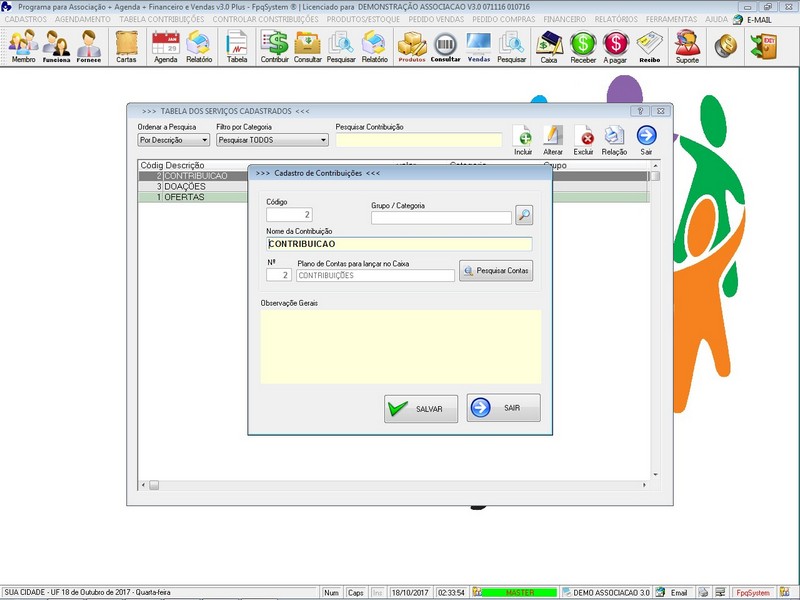
Task: Click the SAIR button in Cadastro dialog
Action: point(504,408)
